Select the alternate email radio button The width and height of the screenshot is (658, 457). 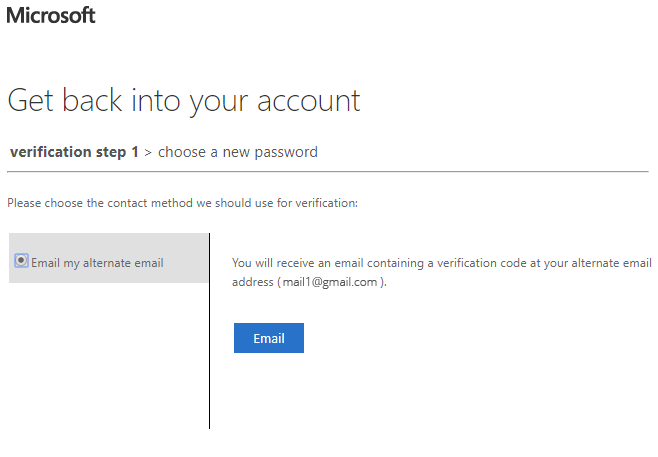pos(21,261)
